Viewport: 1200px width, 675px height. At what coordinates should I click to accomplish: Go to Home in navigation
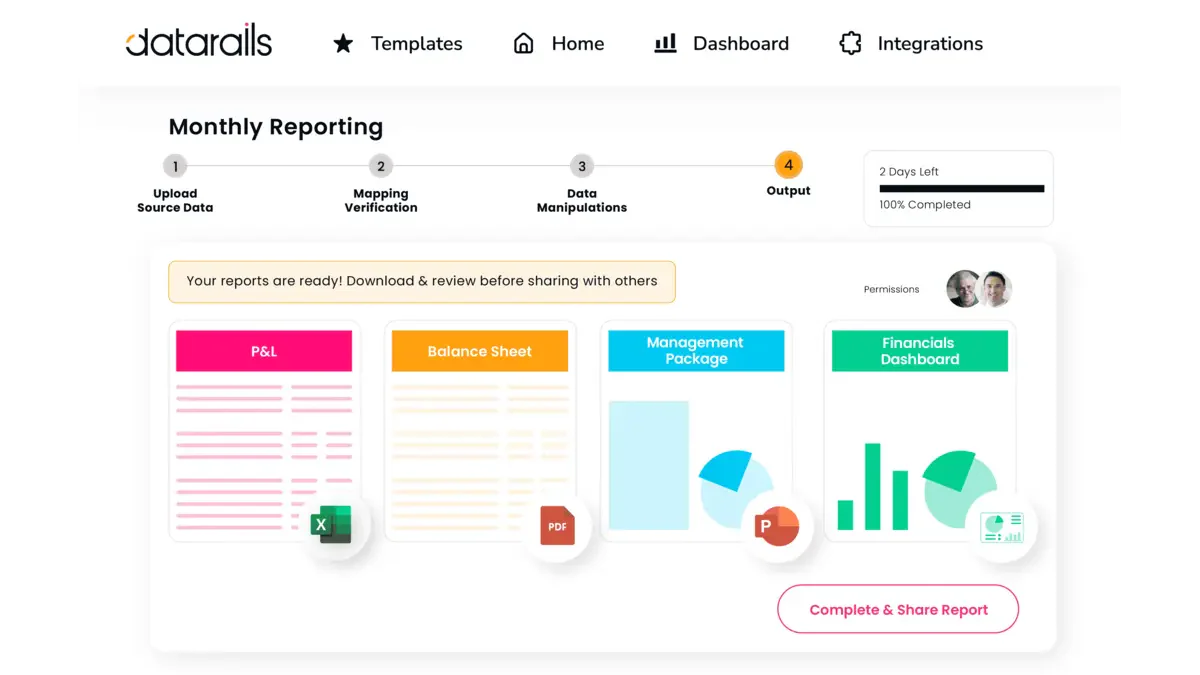(577, 44)
